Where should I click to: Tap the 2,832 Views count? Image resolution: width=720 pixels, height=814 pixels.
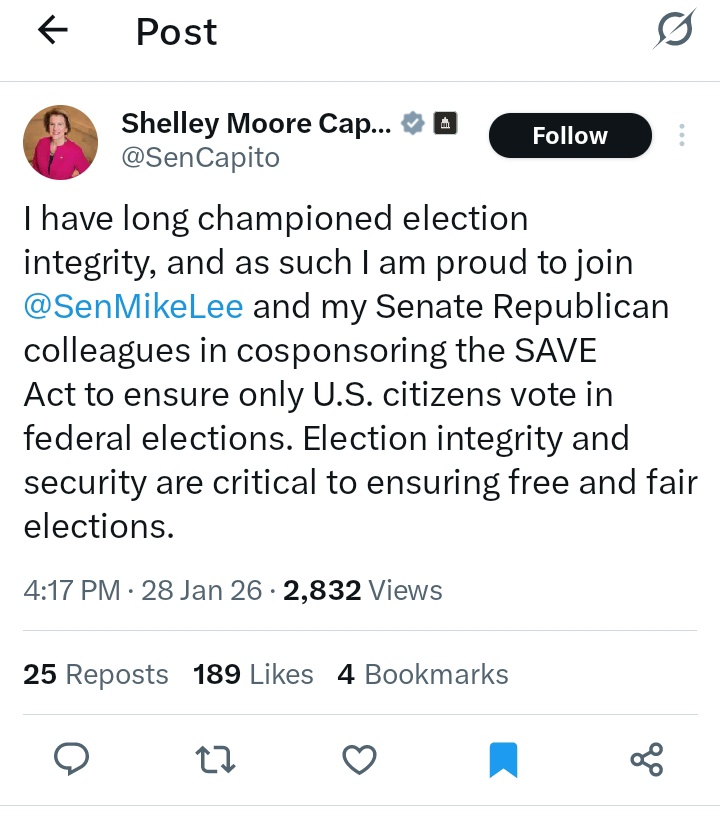click(x=362, y=590)
